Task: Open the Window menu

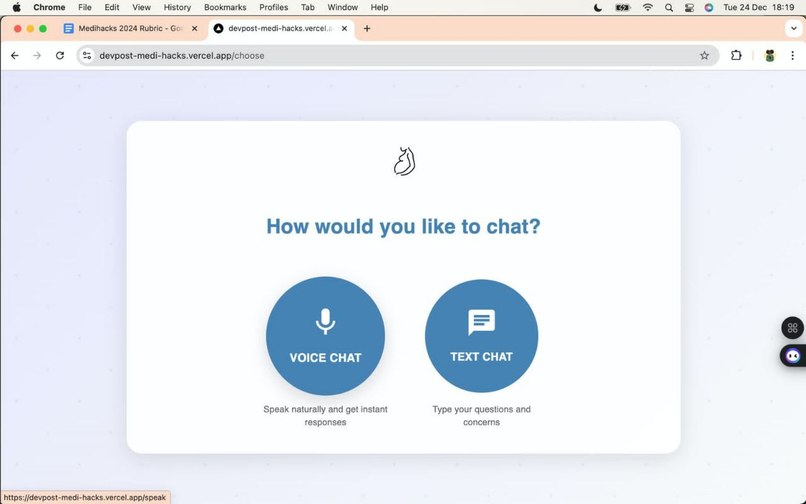Action: 342,7
